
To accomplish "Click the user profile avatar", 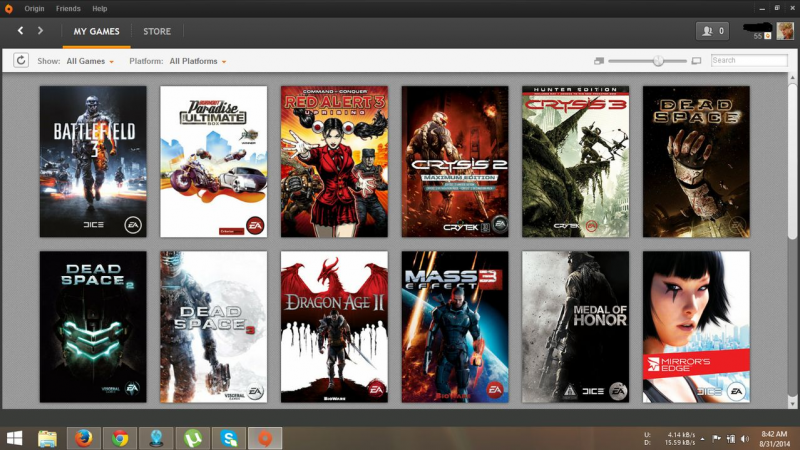I will [785, 31].
